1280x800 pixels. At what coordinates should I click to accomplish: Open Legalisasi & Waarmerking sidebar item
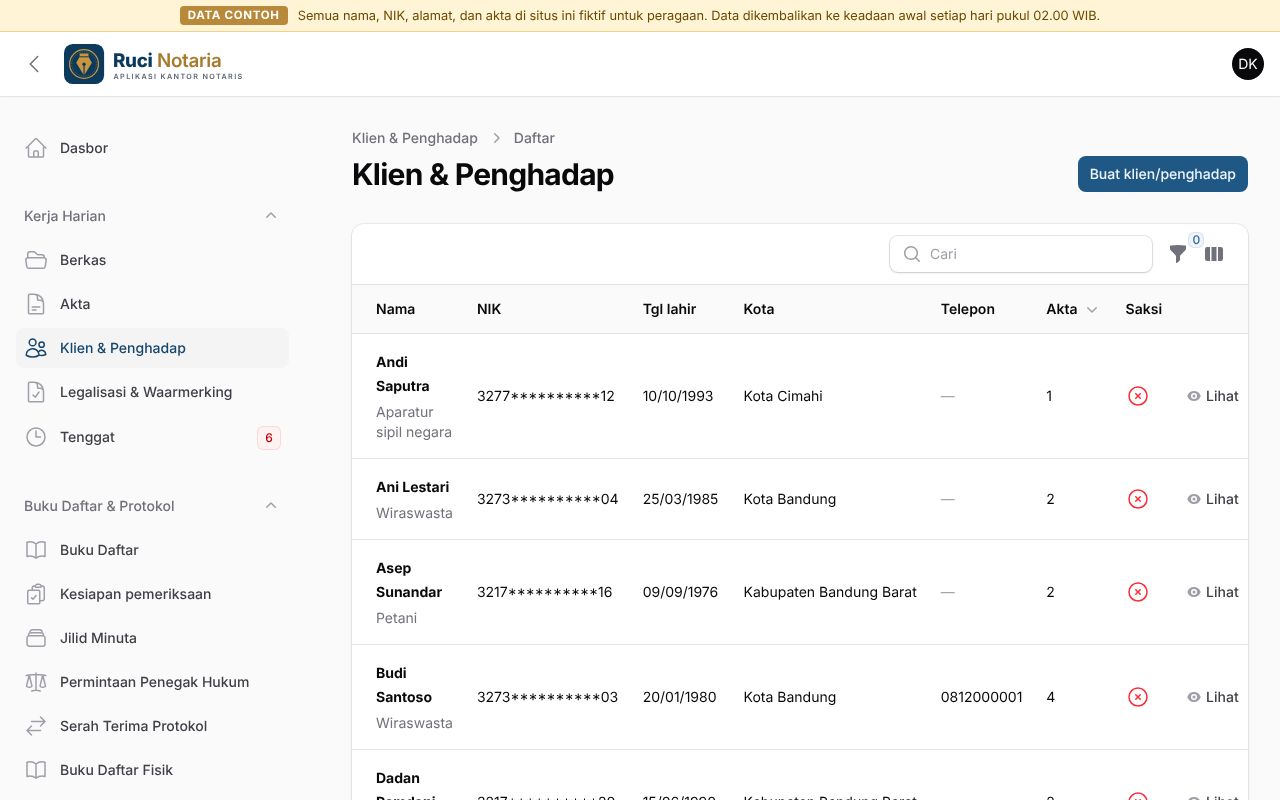click(x=153, y=392)
